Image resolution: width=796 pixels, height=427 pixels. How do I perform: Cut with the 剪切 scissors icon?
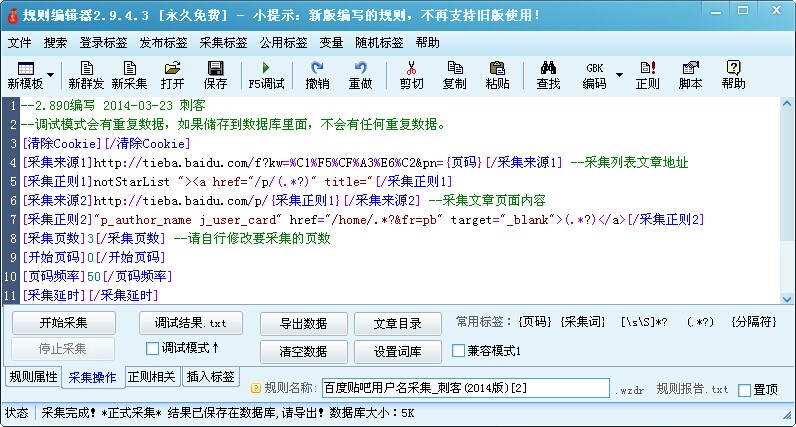(x=411, y=75)
